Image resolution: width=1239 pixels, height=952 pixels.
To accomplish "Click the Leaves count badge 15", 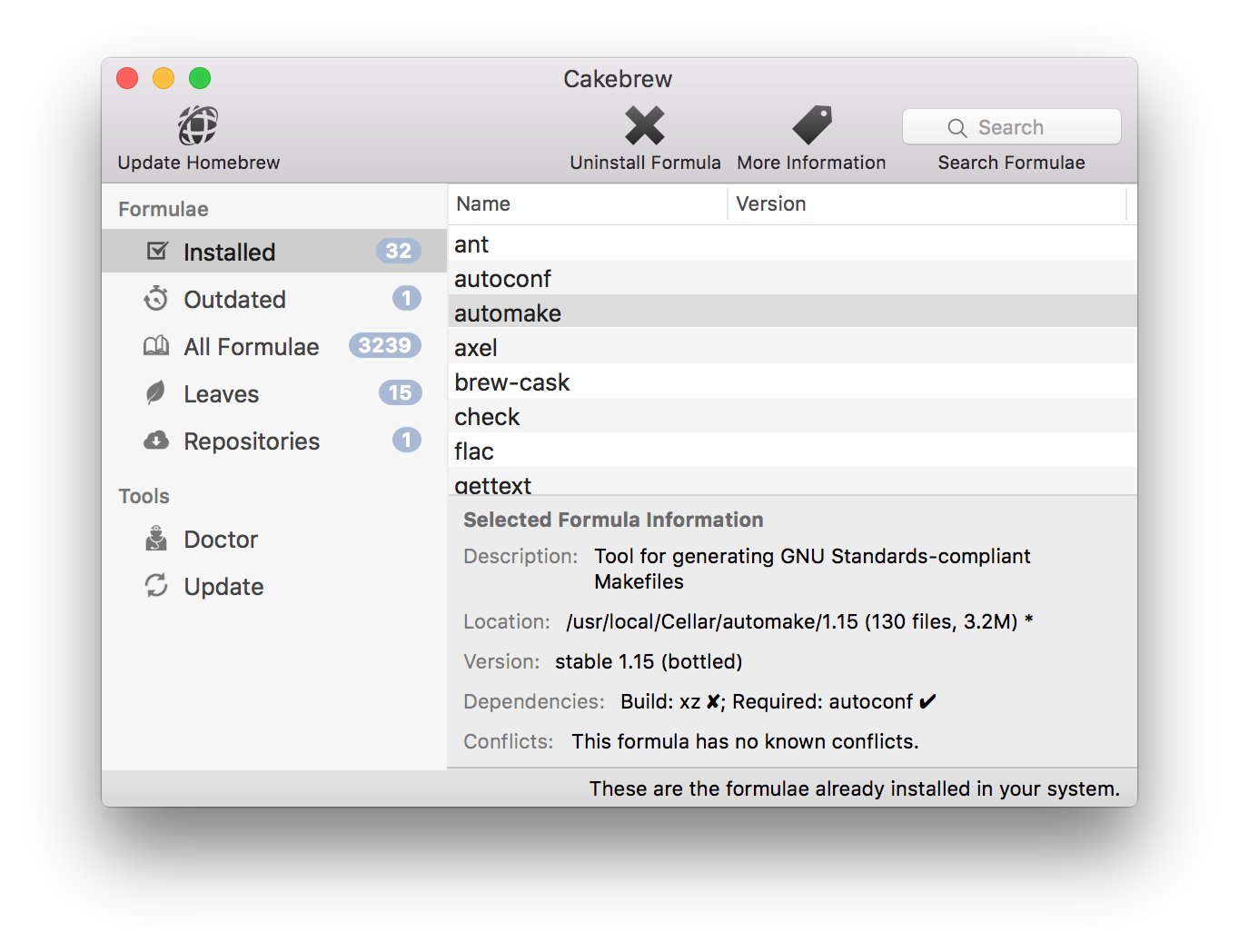I will click(x=400, y=392).
